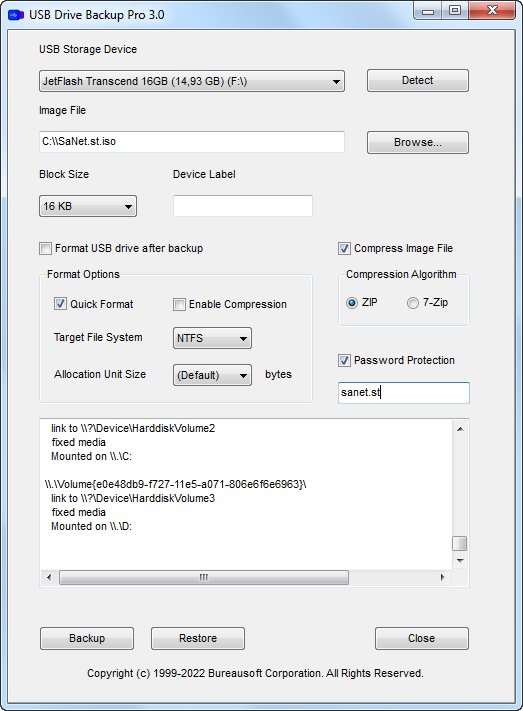Click the password field containing sanet.st
The image size is (523, 711).
(x=404, y=393)
